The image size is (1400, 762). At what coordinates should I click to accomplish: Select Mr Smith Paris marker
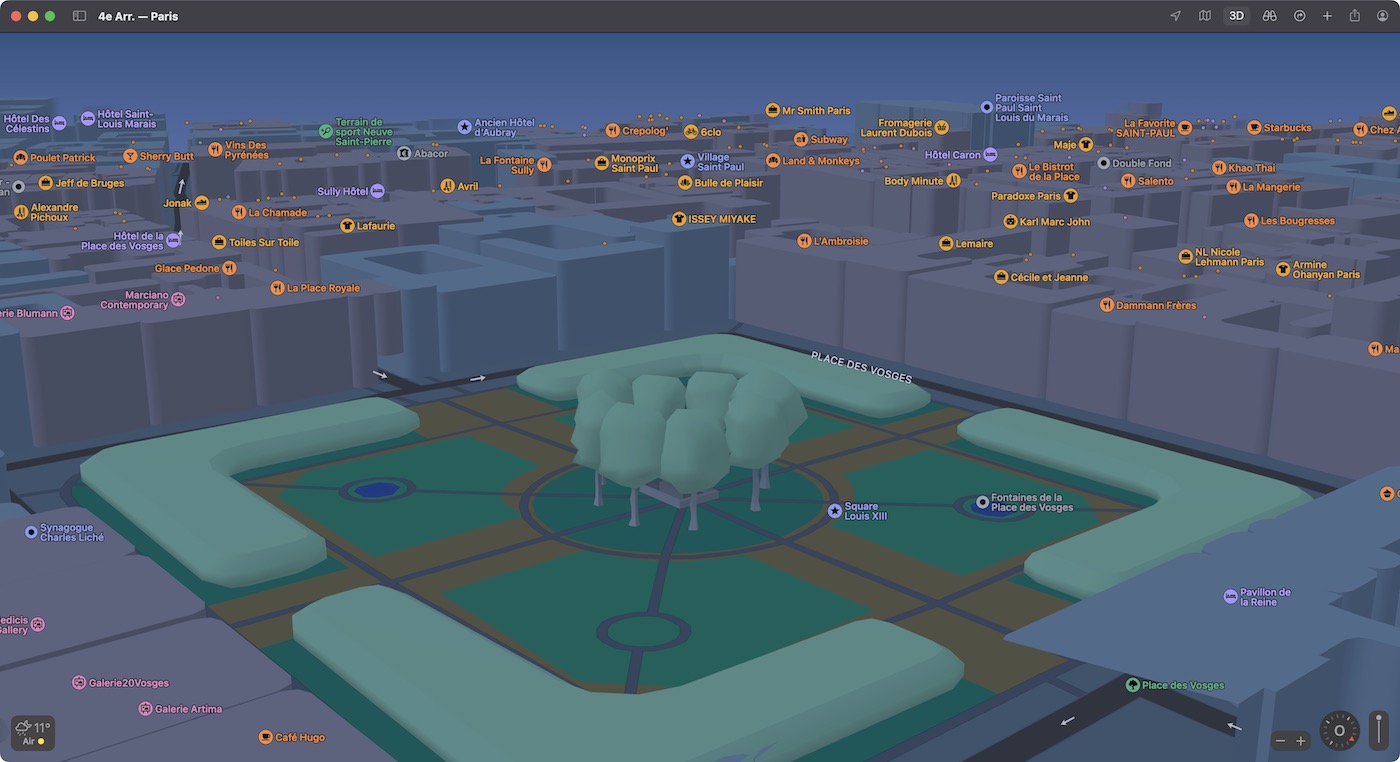(x=772, y=110)
